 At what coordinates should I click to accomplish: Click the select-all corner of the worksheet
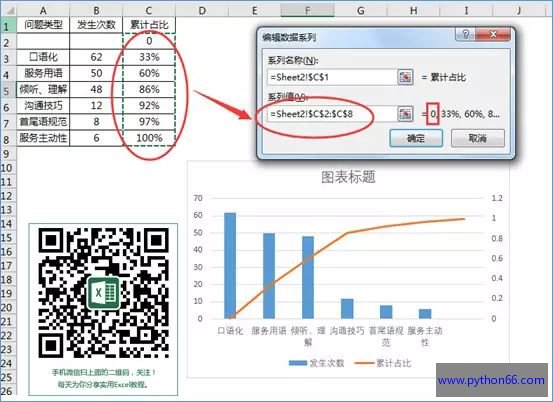tap(8, 10)
